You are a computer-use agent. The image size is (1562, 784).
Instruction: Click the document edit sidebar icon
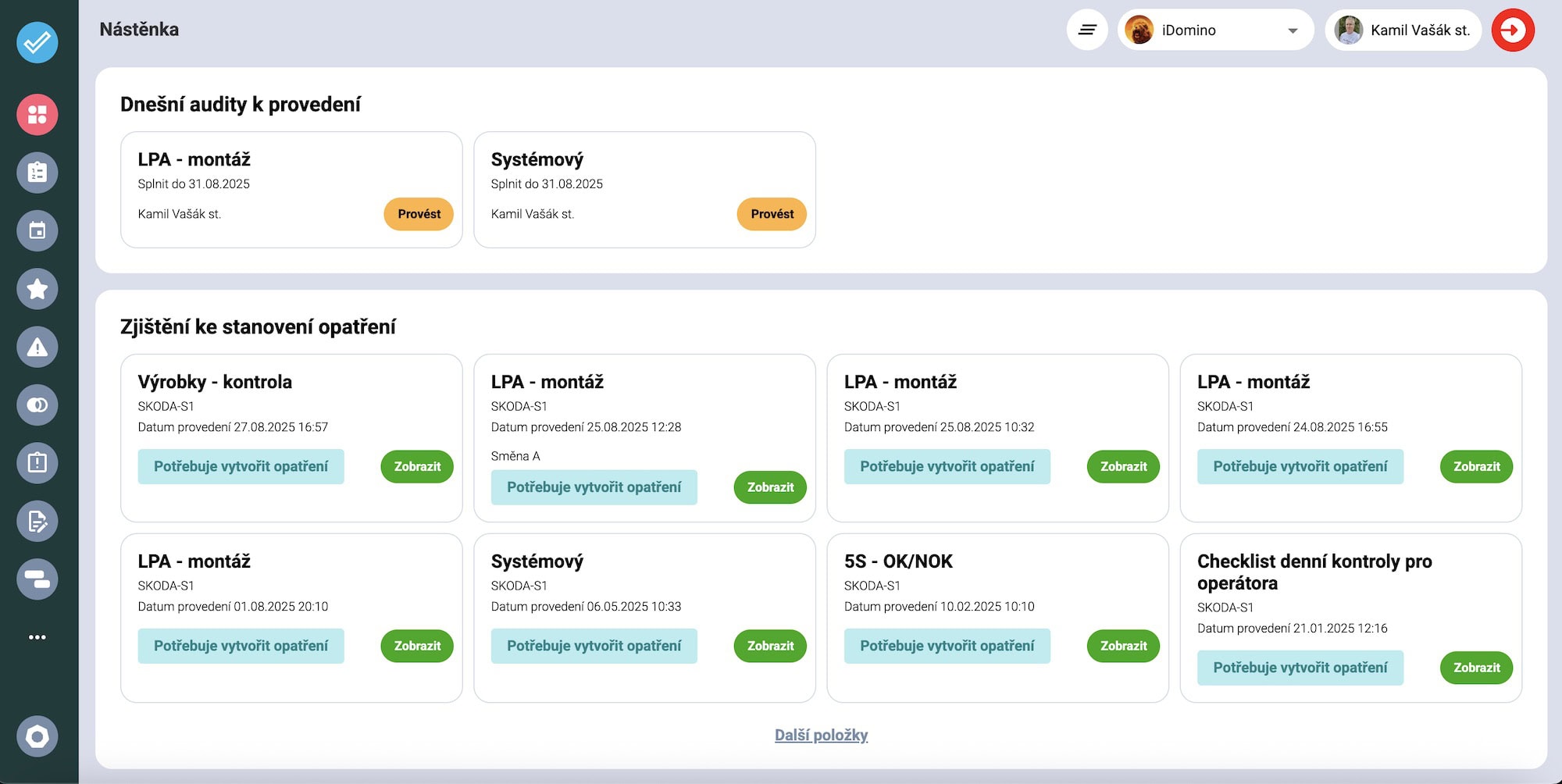point(37,522)
